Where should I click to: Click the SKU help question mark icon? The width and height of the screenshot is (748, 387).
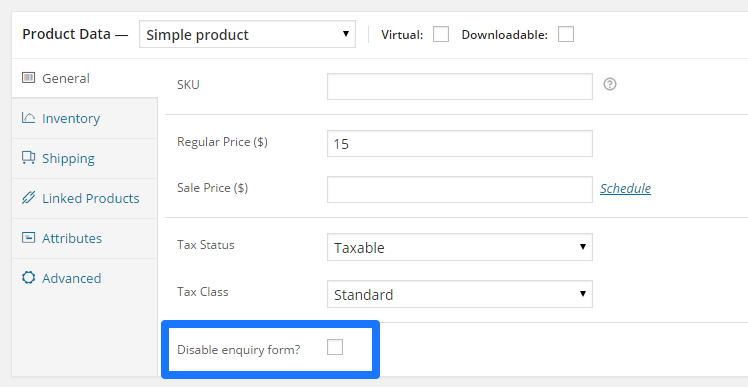point(610,84)
